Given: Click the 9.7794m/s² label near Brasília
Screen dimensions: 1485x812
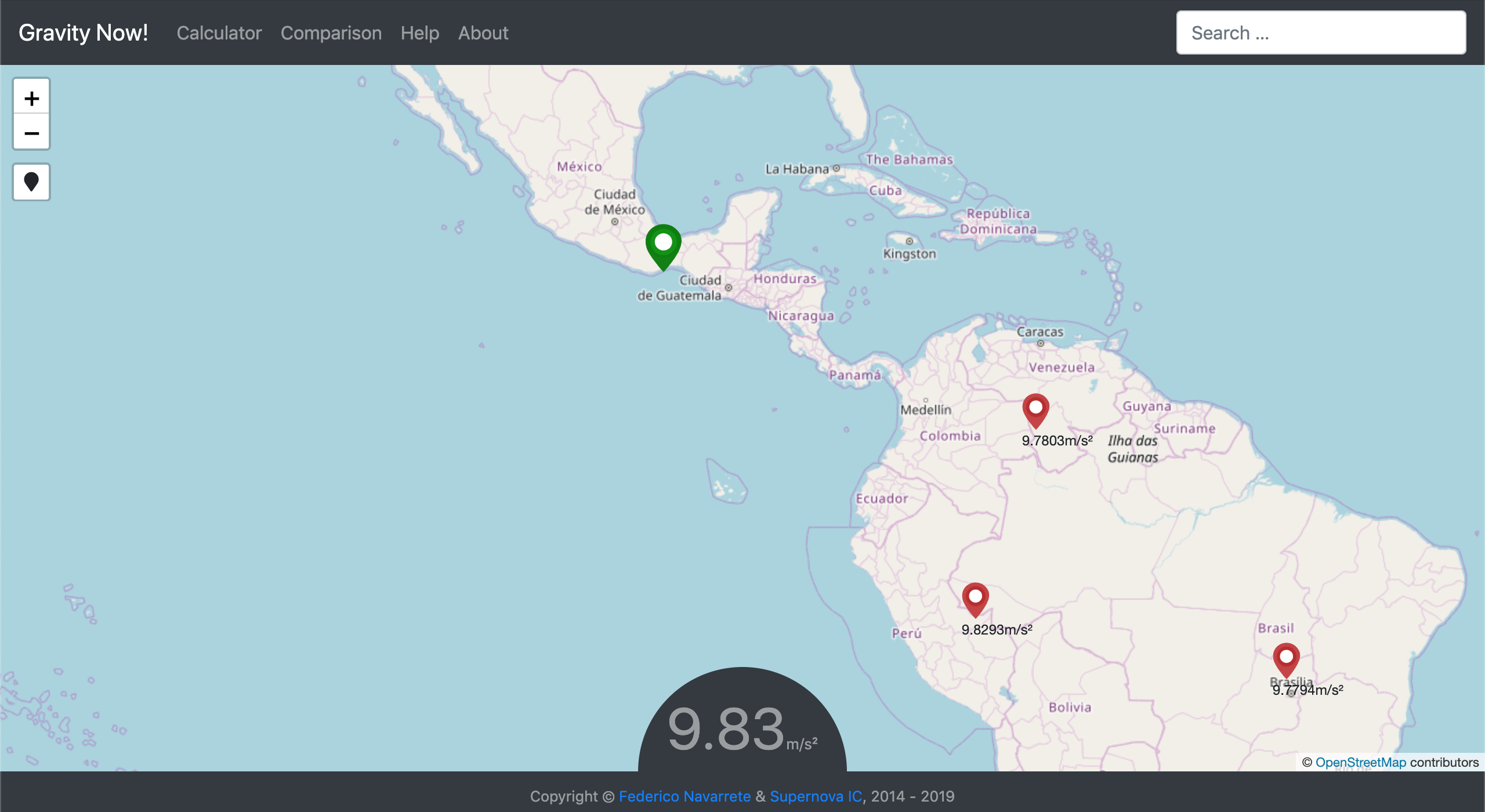Looking at the screenshot, I should pyautogui.click(x=1307, y=690).
